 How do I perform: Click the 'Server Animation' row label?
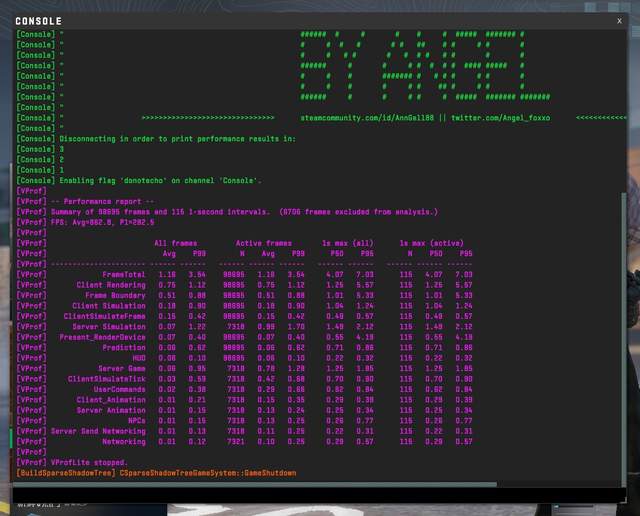(111, 410)
